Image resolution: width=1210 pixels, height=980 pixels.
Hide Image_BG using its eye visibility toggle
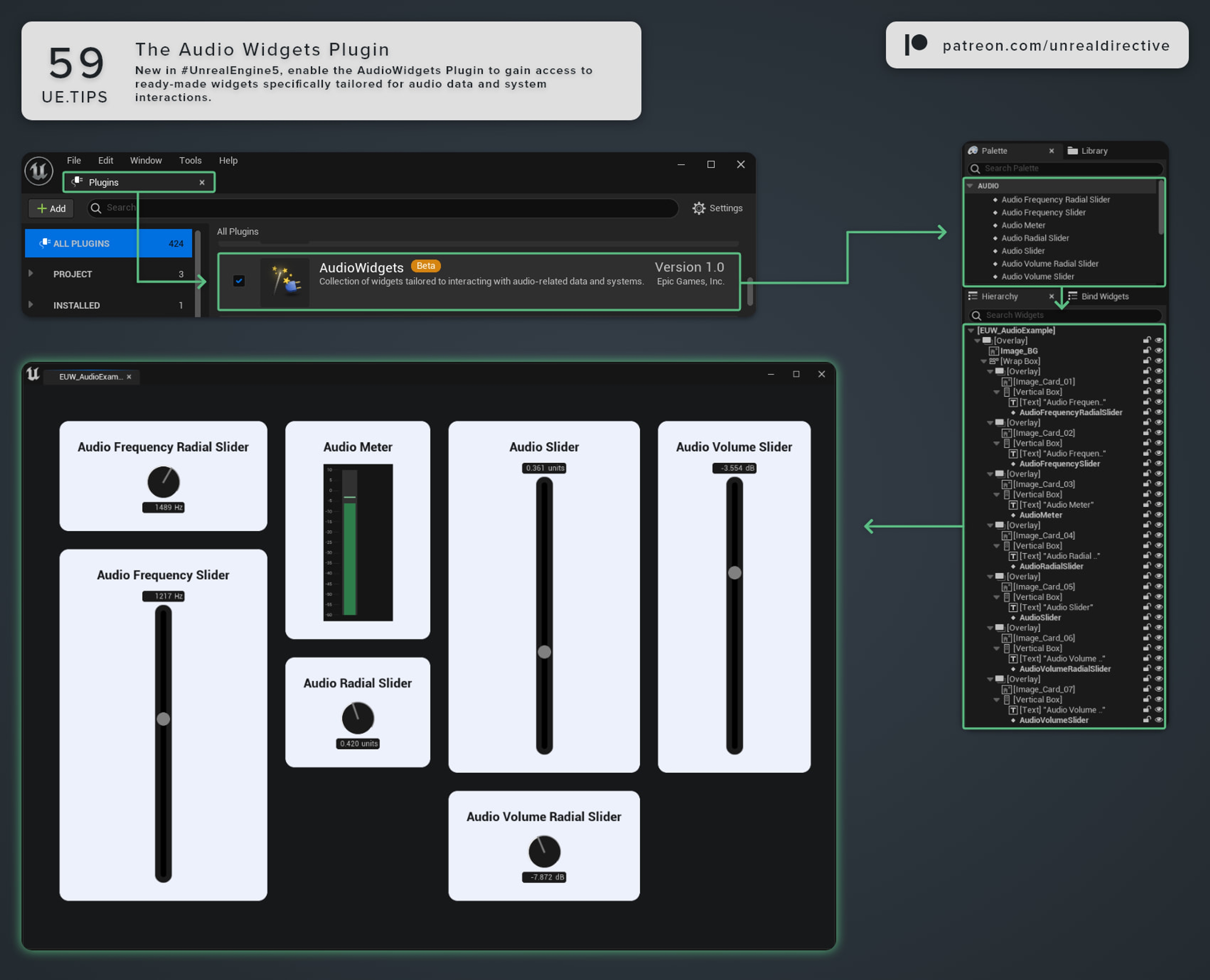point(1159,351)
